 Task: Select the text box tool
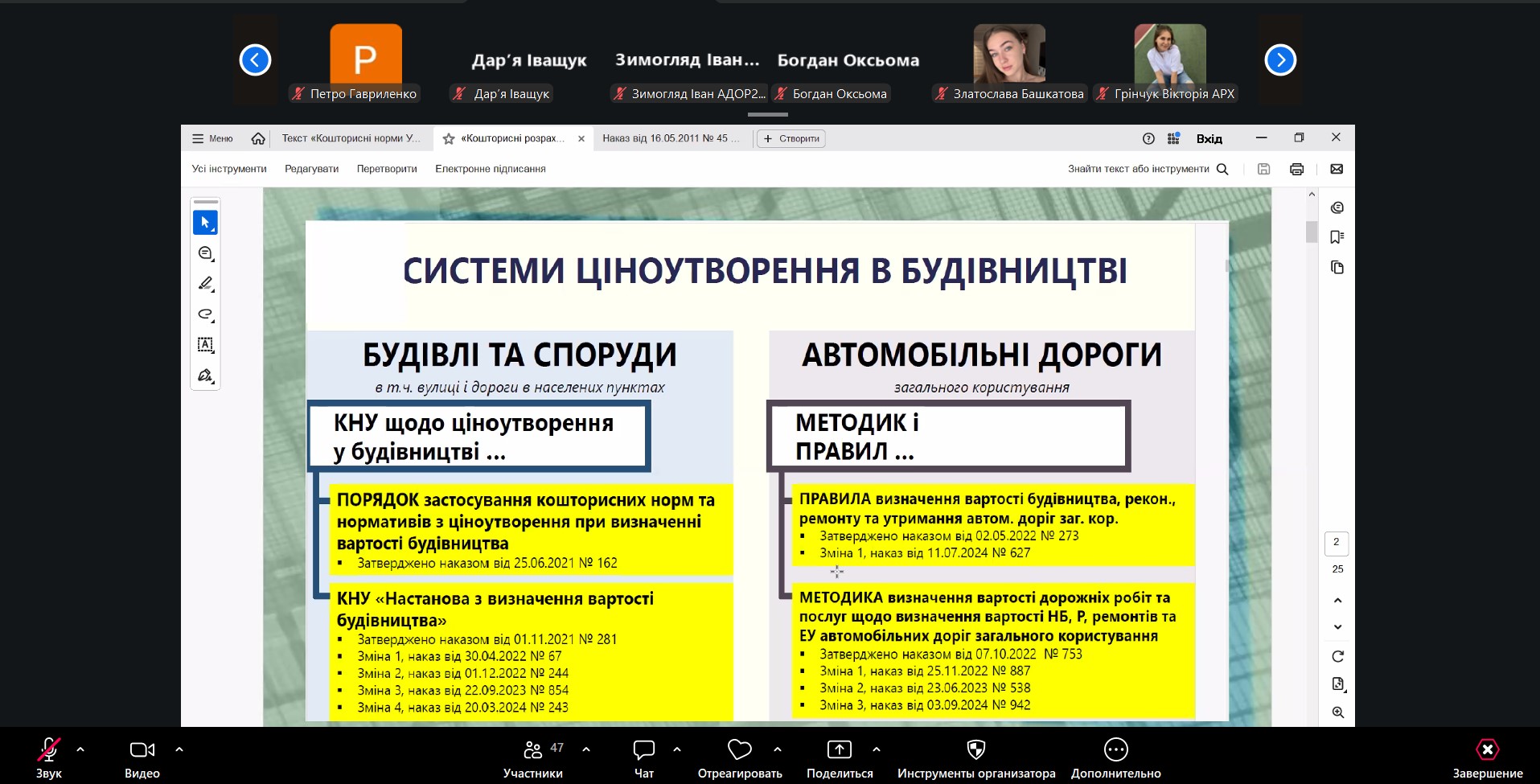[x=205, y=345]
